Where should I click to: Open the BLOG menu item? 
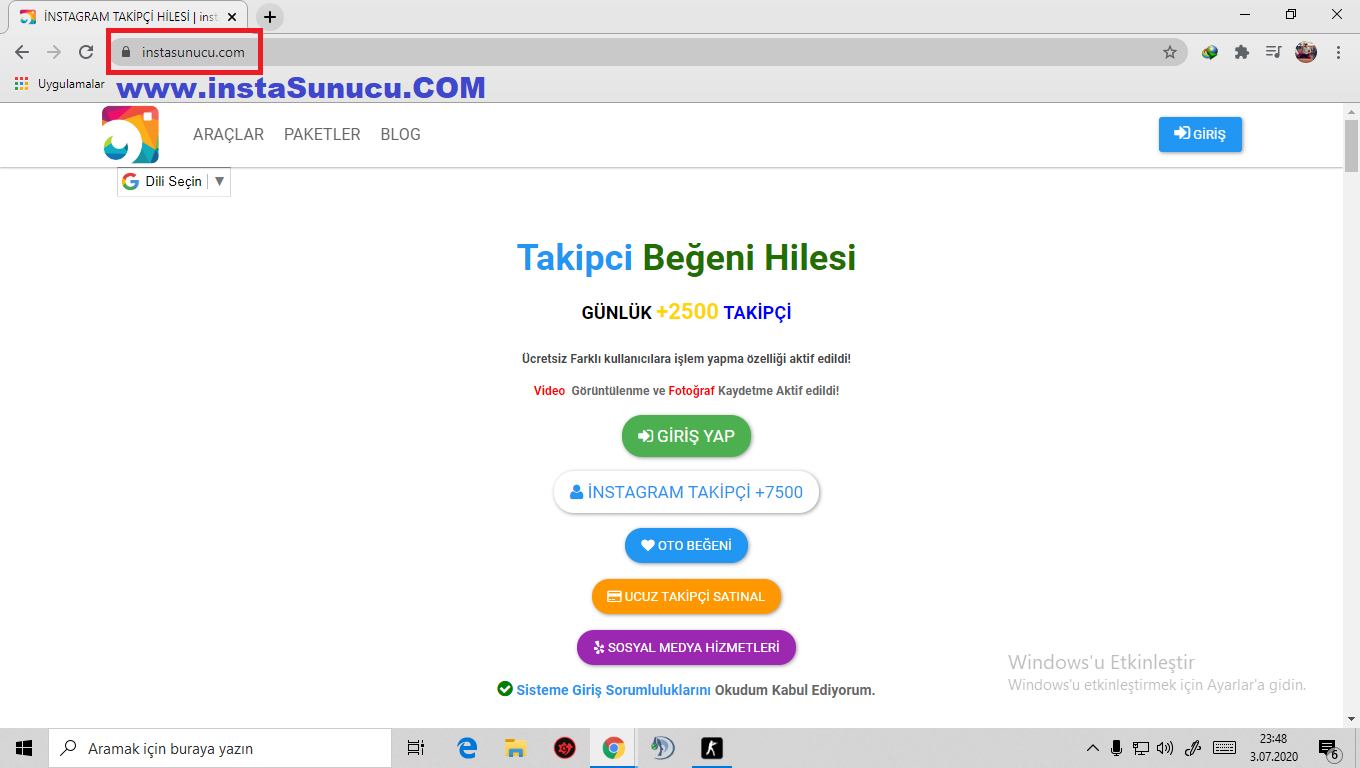(400, 134)
